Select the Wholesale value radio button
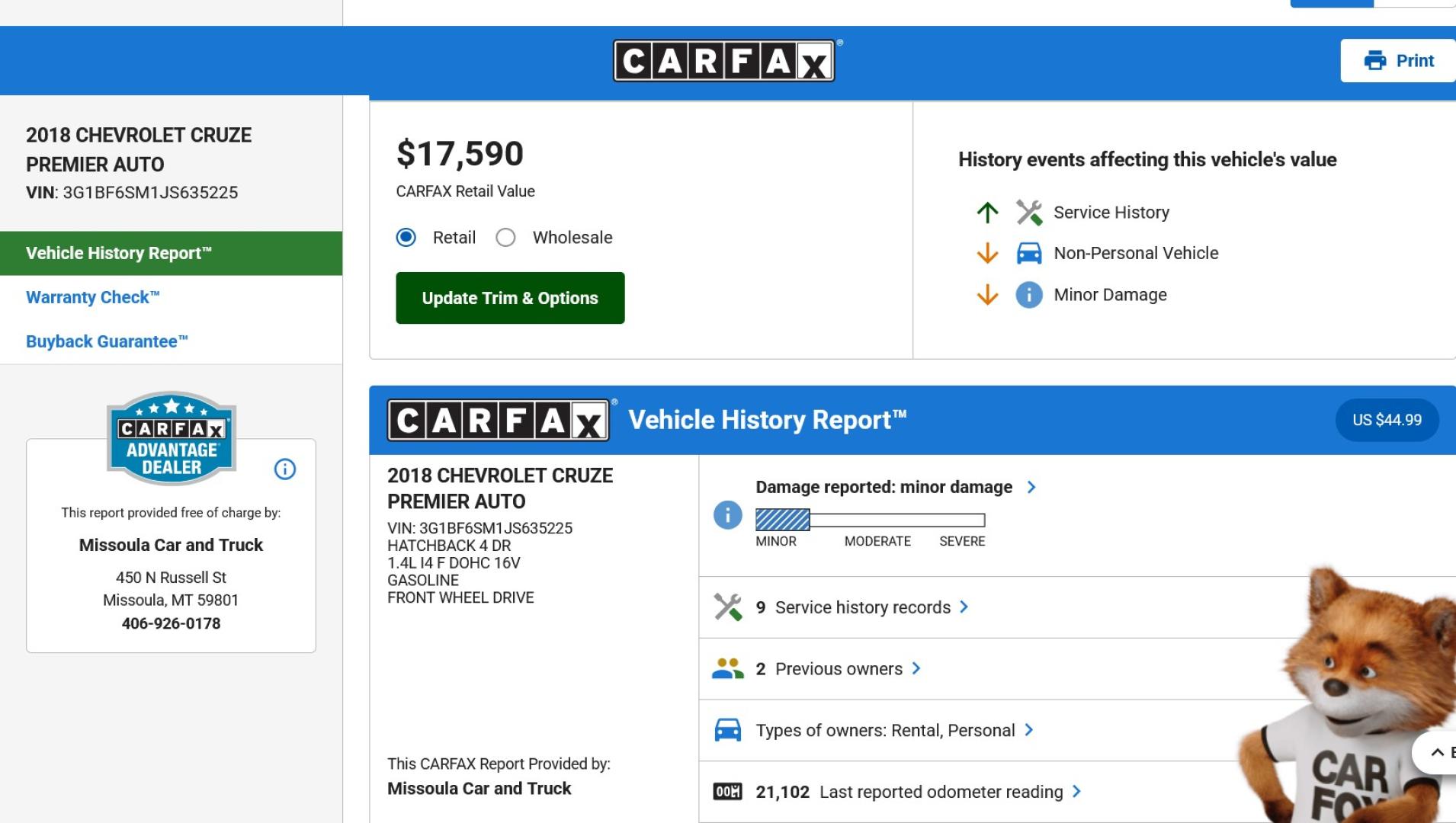1456x823 pixels. point(505,238)
